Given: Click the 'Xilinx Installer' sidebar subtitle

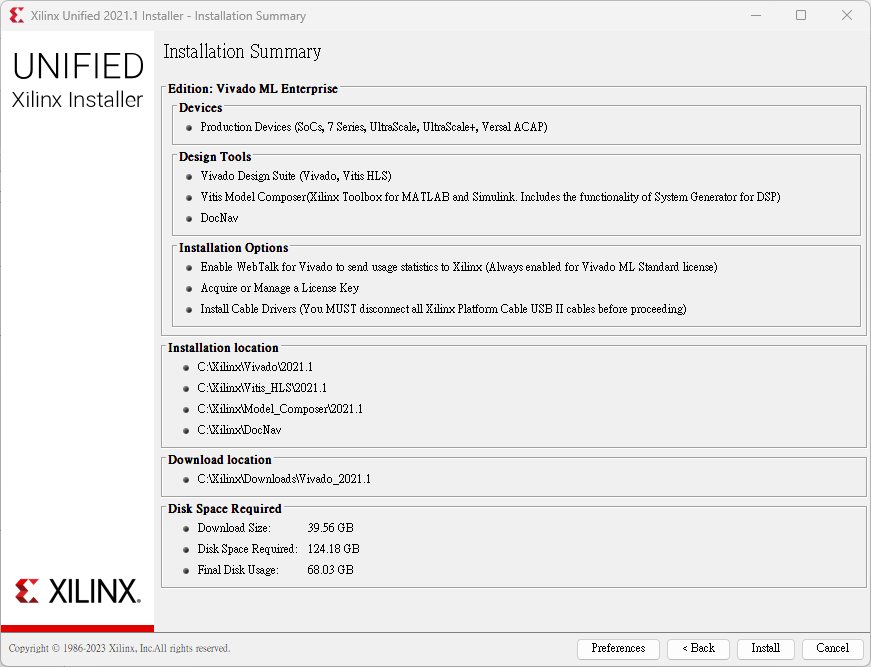Looking at the screenshot, I should [77, 100].
